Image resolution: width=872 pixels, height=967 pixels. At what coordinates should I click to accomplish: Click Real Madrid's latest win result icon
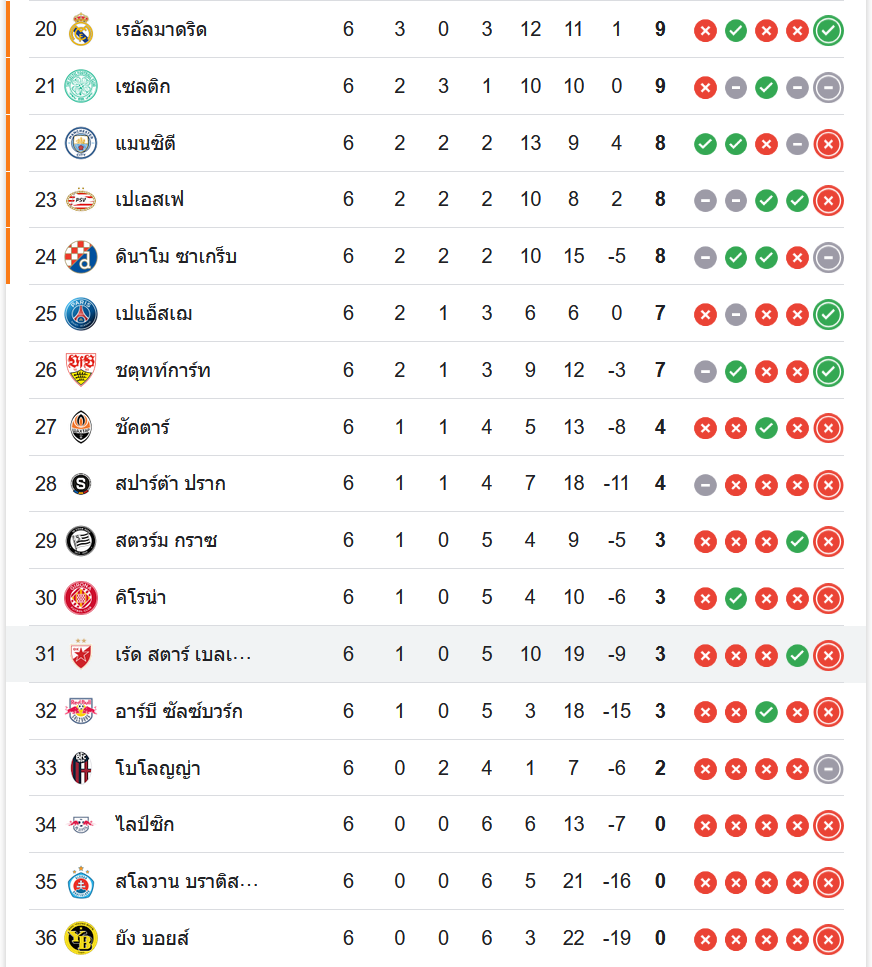828,30
